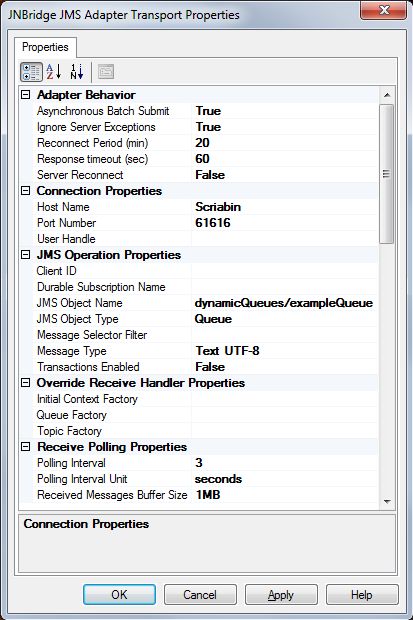This screenshot has width=413, height=620.
Task: Collapse the Adapter Behavior section
Action: (26, 95)
